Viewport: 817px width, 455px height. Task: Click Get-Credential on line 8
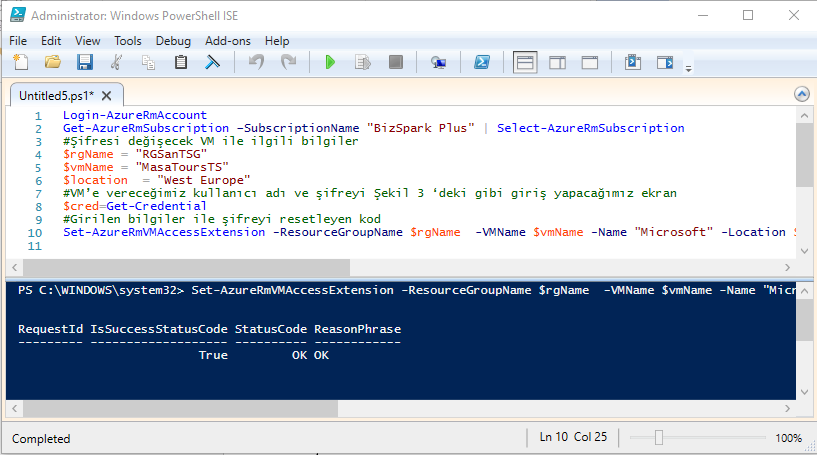(x=156, y=206)
